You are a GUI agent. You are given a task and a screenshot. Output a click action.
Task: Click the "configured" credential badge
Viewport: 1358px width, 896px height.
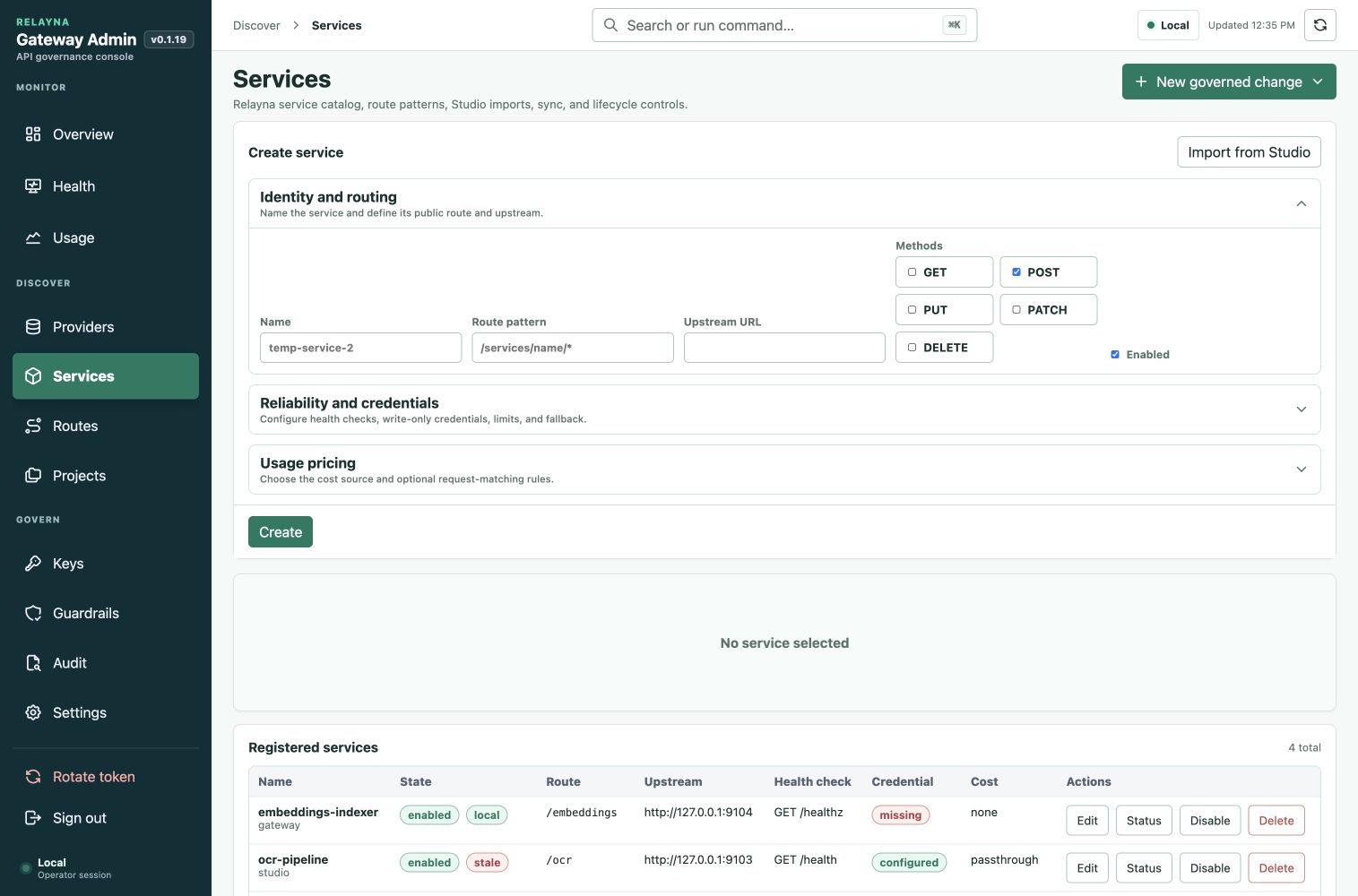(x=909, y=863)
